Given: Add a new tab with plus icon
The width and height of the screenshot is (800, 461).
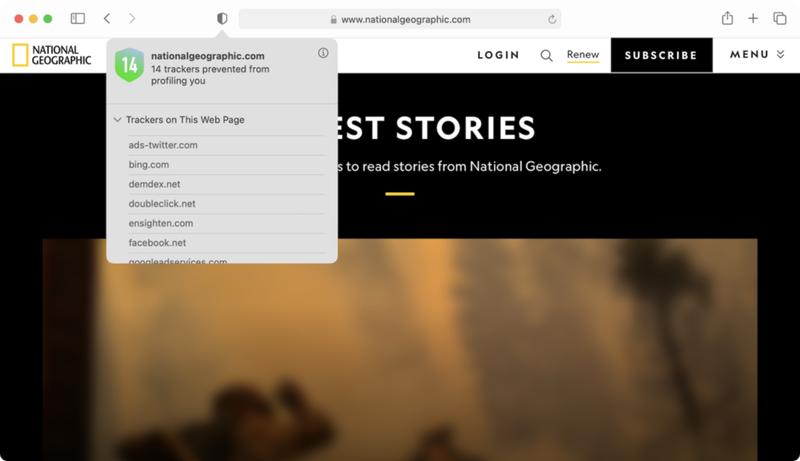Looking at the screenshot, I should (753, 19).
